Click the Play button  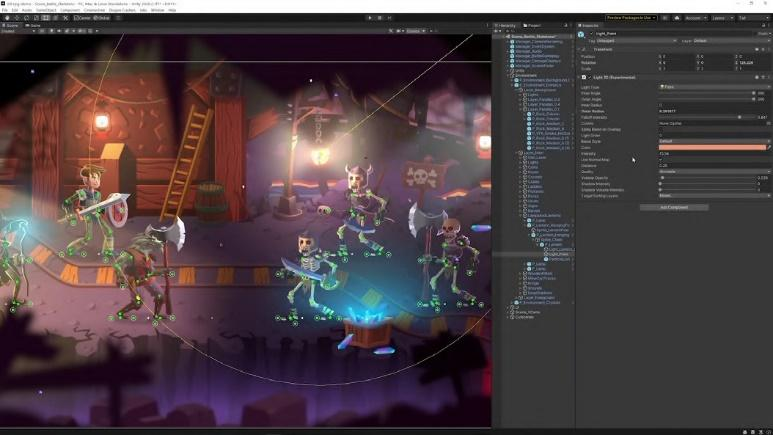pos(370,18)
